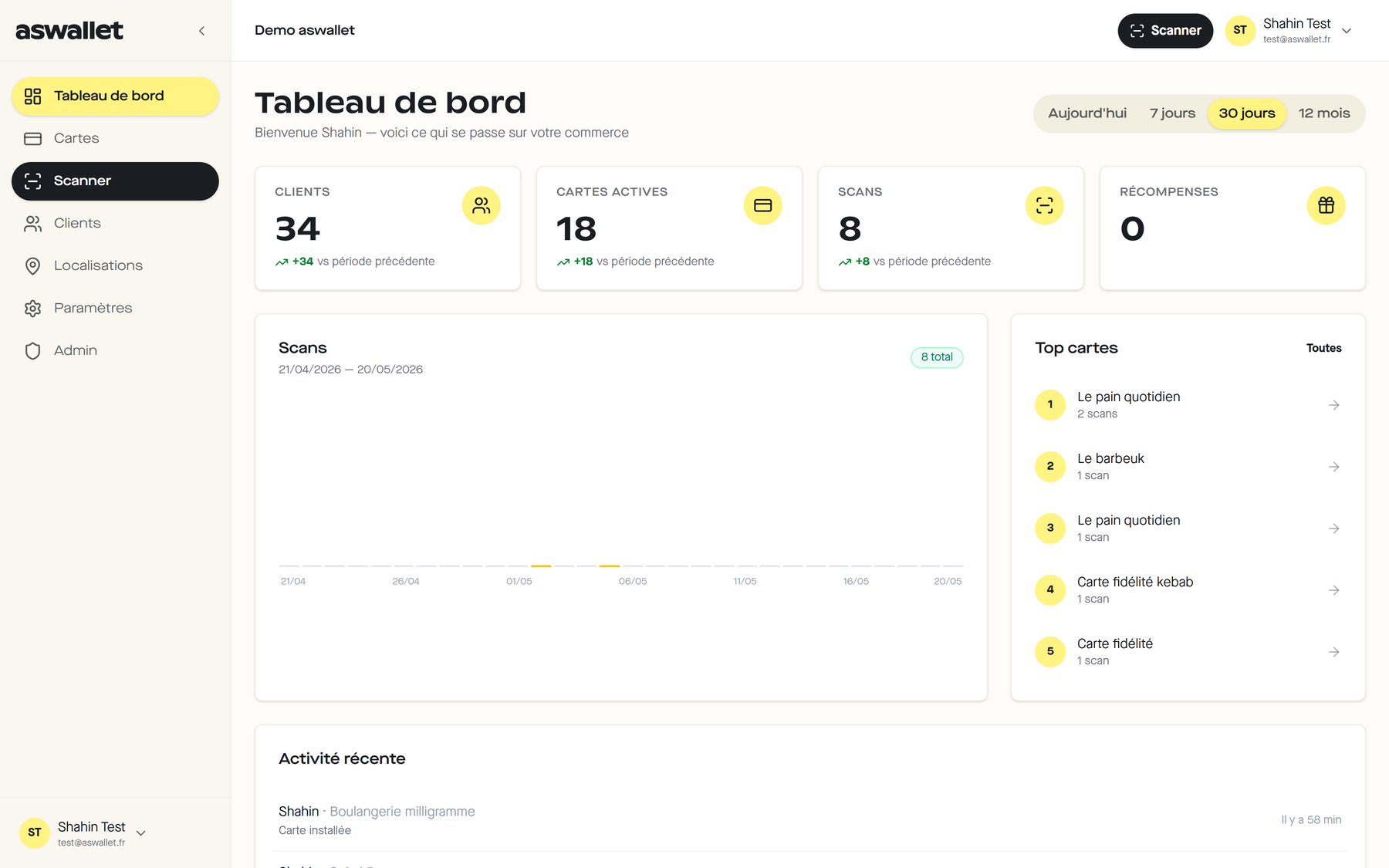Click the Il y a 58 min timestamp
Image resolution: width=1389 pixels, height=868 pixels.
[1311, 820]
